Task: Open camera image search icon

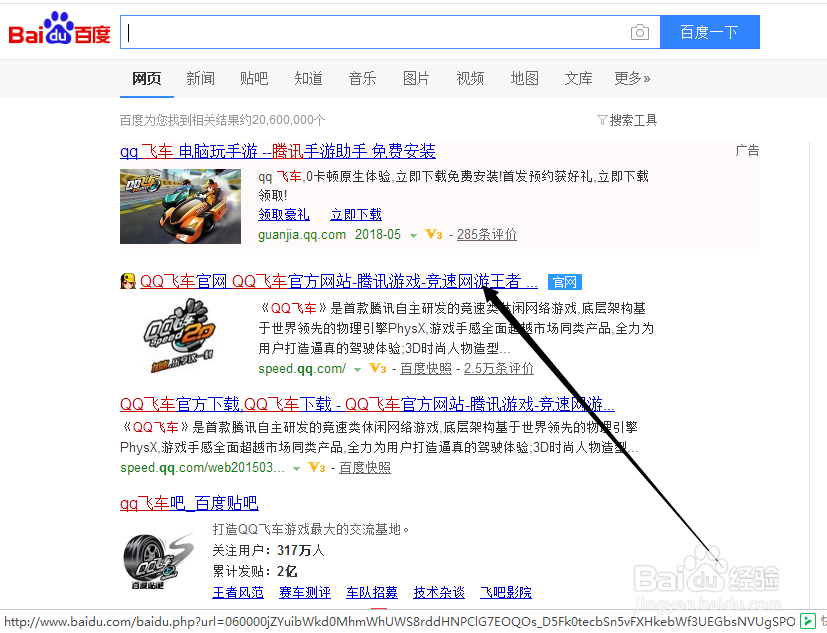Action: pos(640,32)
